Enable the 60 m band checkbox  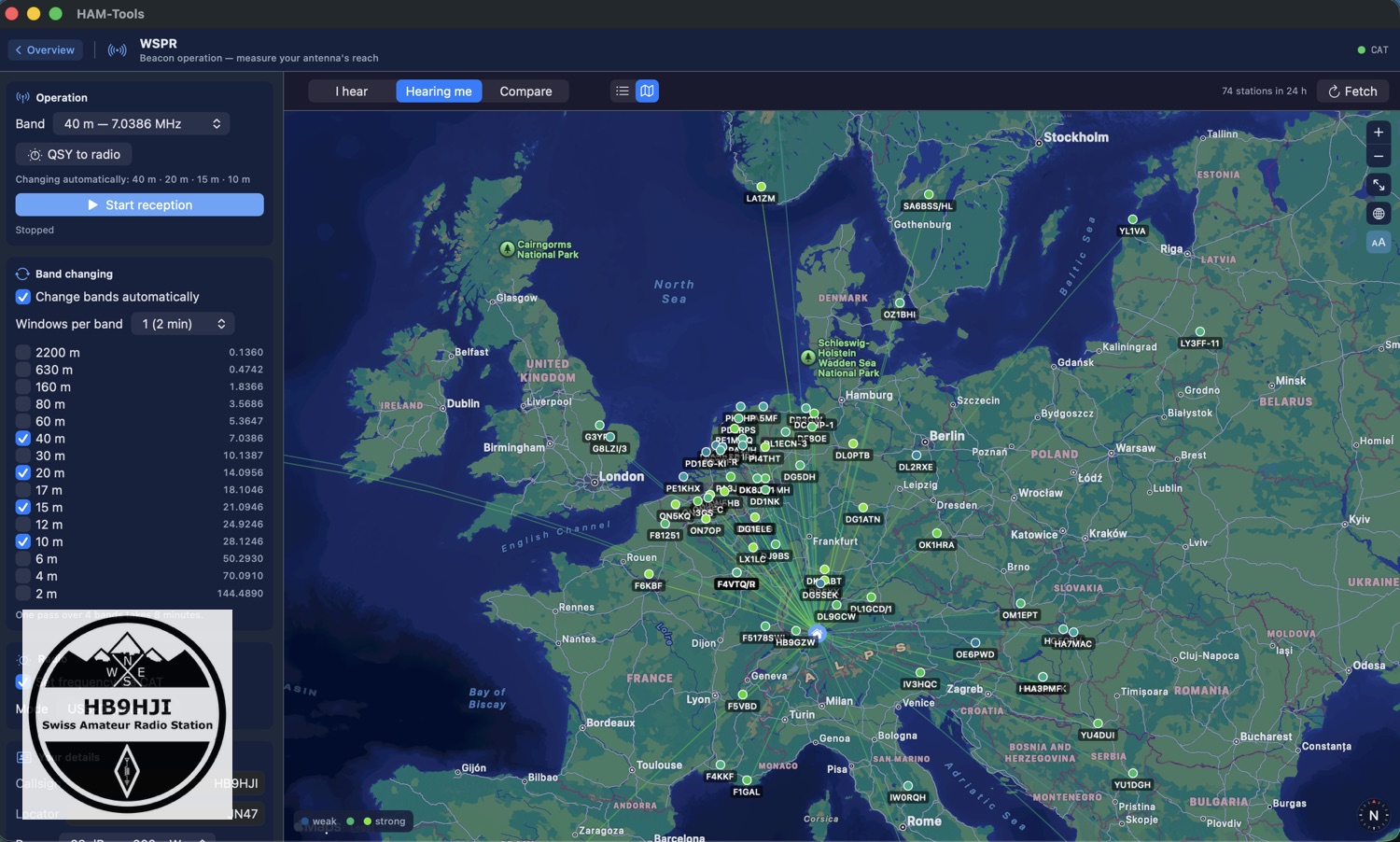tap(23, 422)
